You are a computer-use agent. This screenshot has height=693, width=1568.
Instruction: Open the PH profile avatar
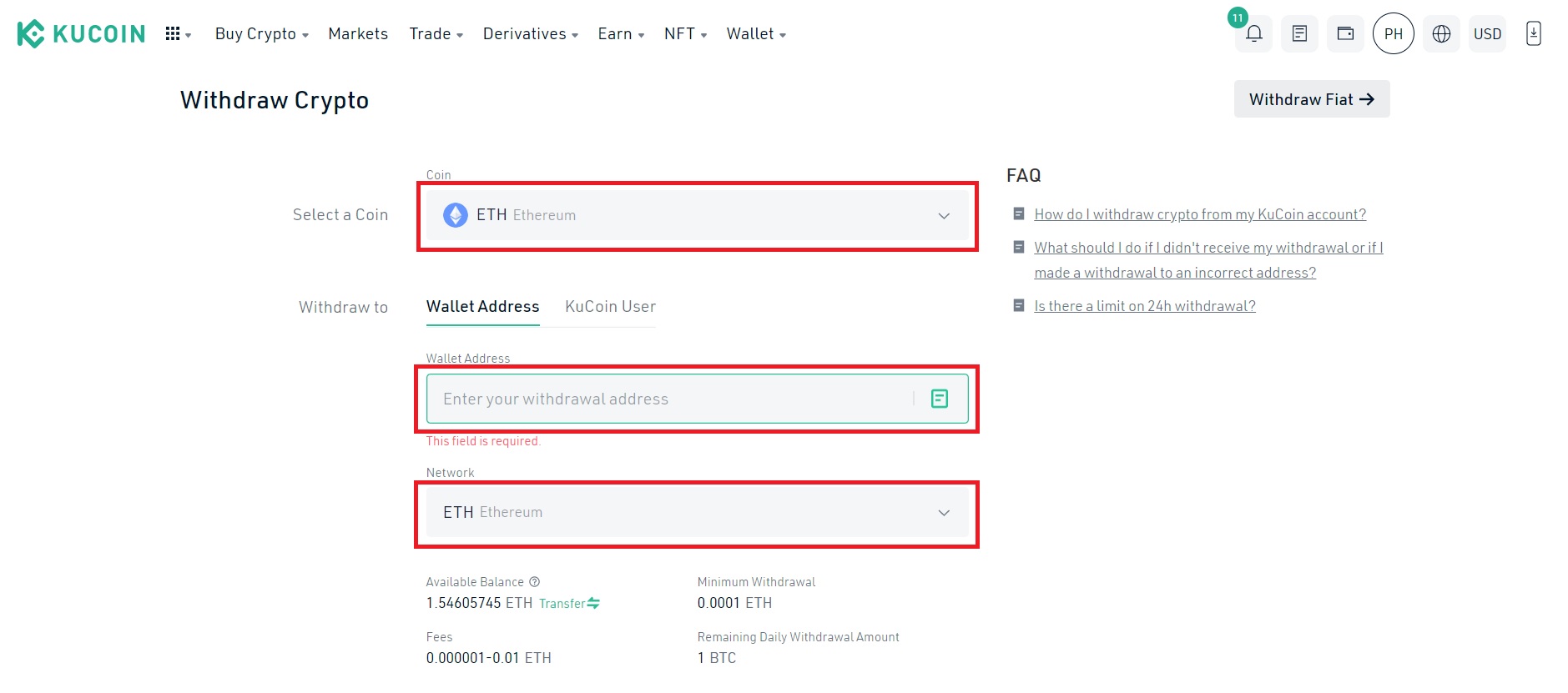1394,34
